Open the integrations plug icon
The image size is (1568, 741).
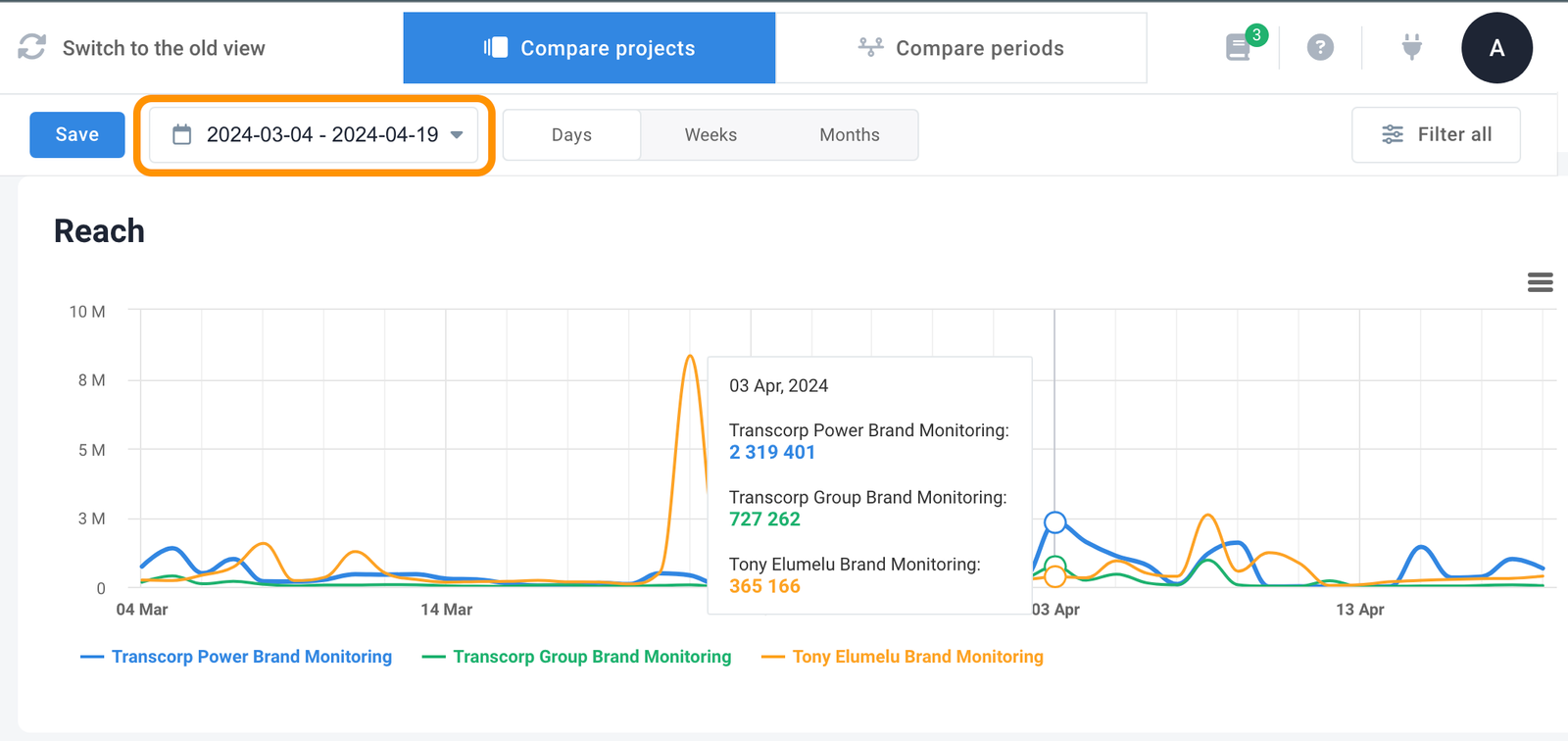(1411, 47)
